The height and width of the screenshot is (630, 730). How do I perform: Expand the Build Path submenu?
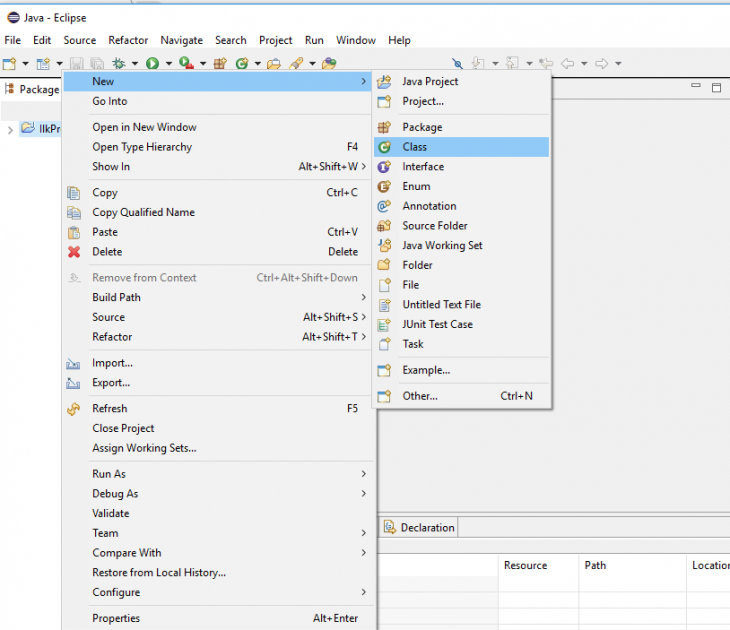[x=217, y=297]
